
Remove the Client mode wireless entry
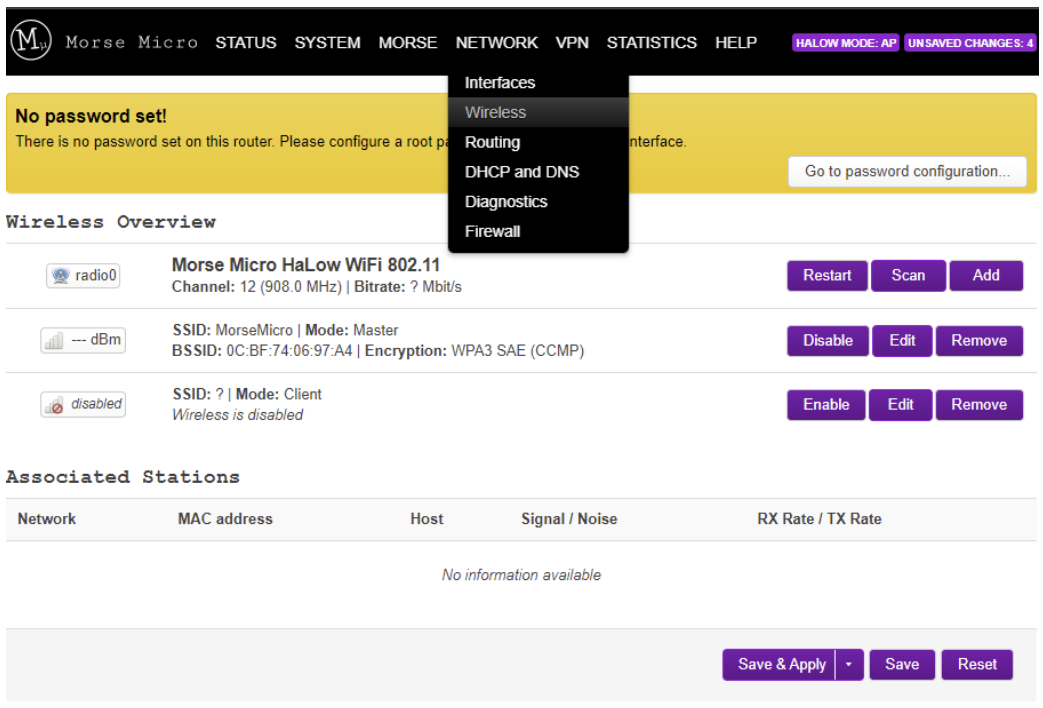click(979, 404)
